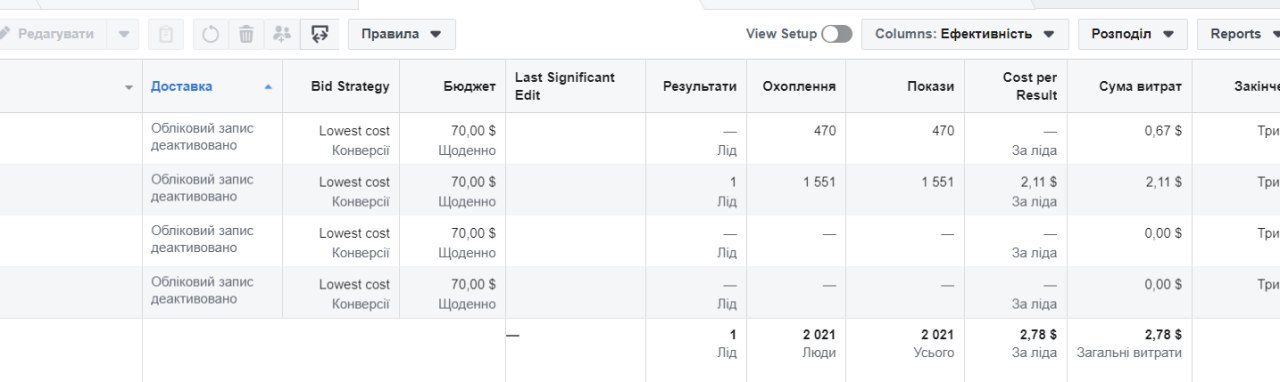Click the Результати column header
Viewport: 1280px width, 382px height.
700,86
